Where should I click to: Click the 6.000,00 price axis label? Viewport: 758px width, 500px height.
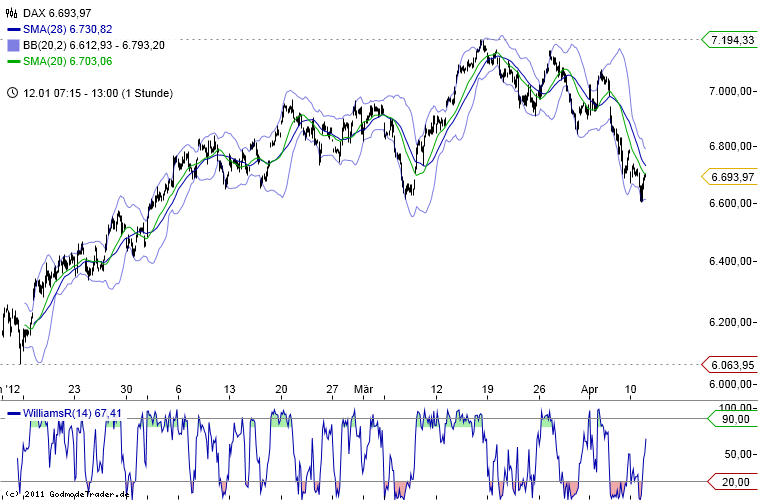click(730, 384)
